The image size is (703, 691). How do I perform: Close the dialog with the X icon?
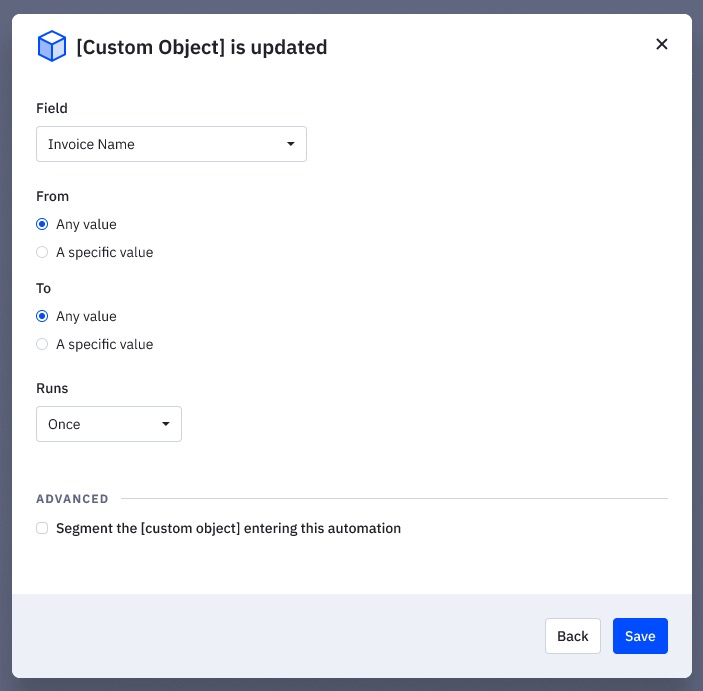coord(661,44)
